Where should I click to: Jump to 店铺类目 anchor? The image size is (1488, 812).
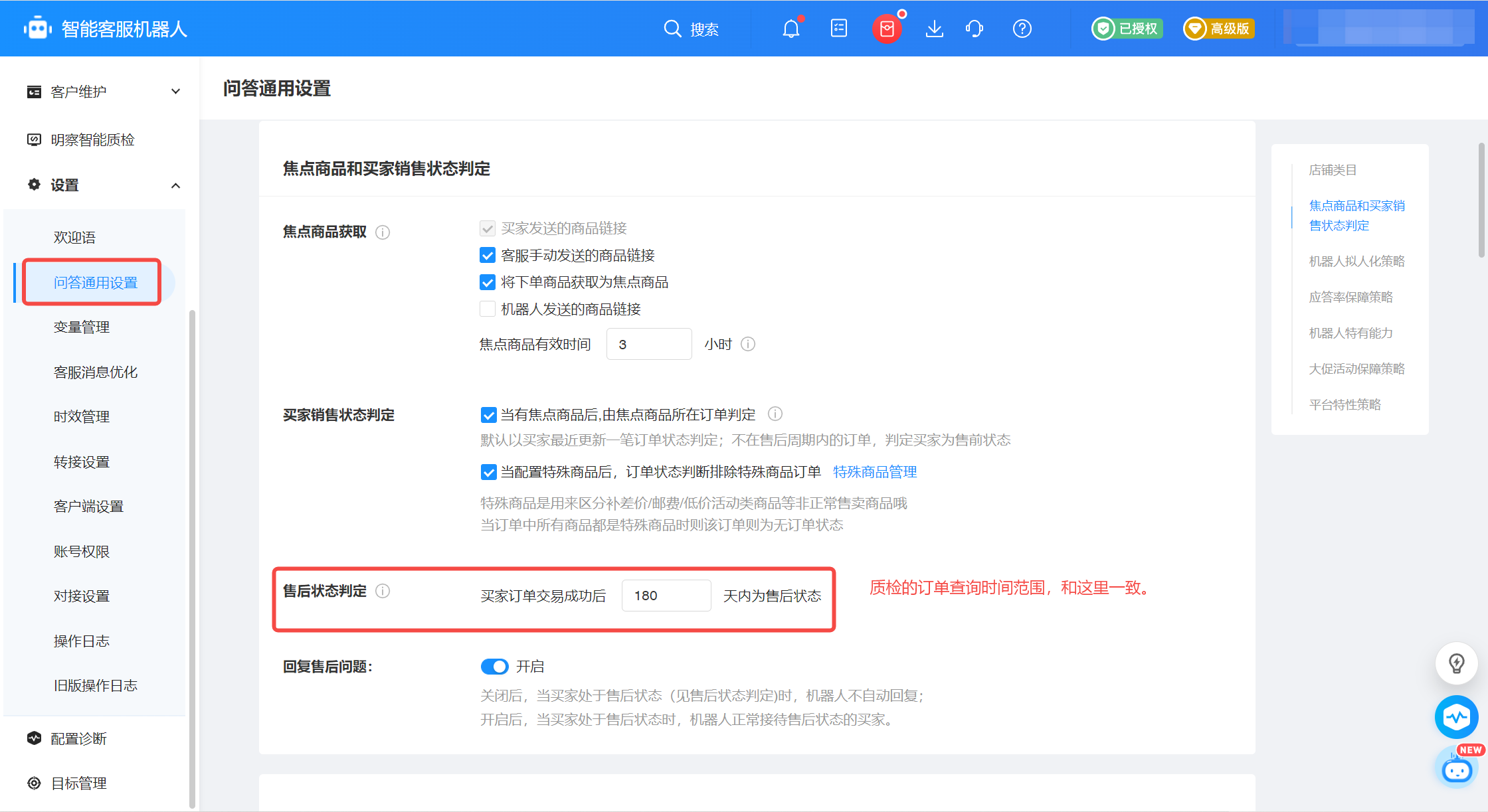[1333, 170]
